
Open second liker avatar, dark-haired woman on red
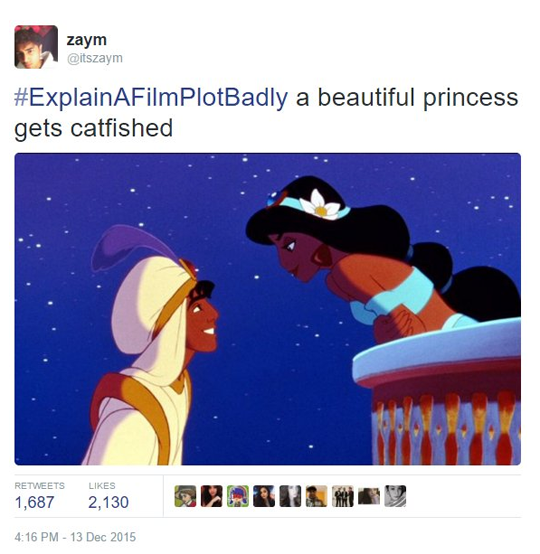pos(211,496)
